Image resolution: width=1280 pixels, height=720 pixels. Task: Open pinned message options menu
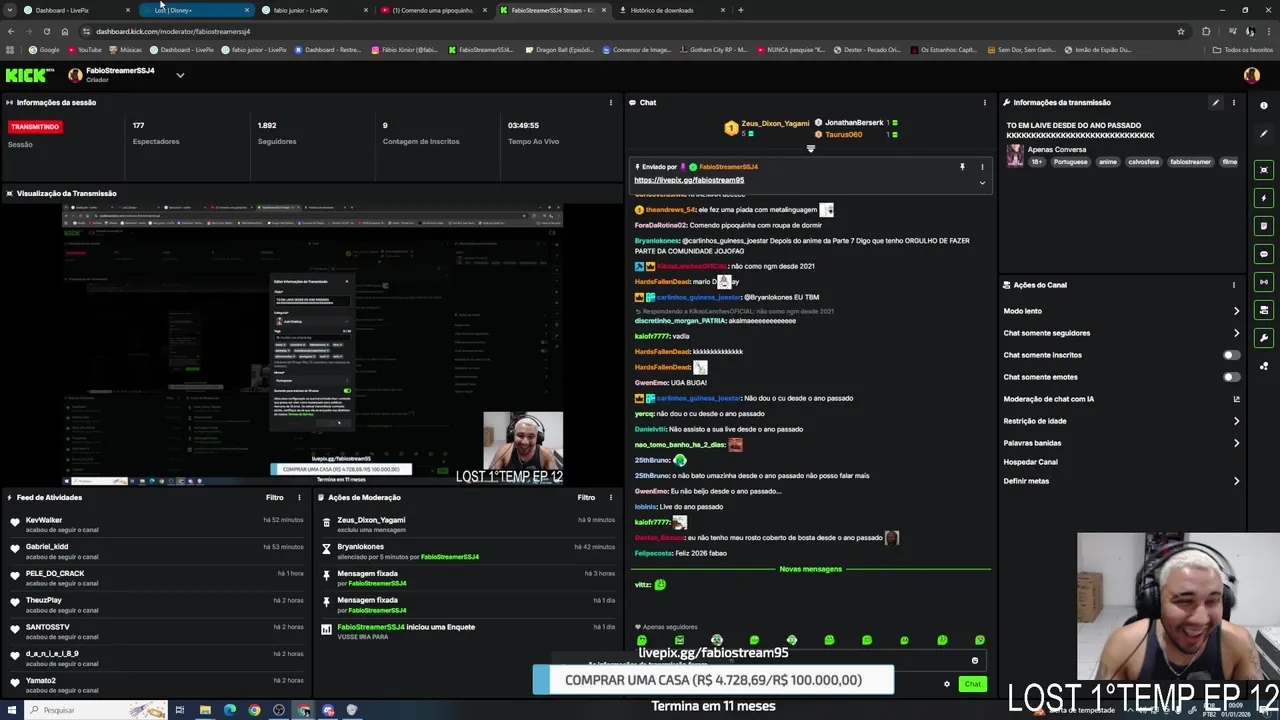(x=982, y=167)
